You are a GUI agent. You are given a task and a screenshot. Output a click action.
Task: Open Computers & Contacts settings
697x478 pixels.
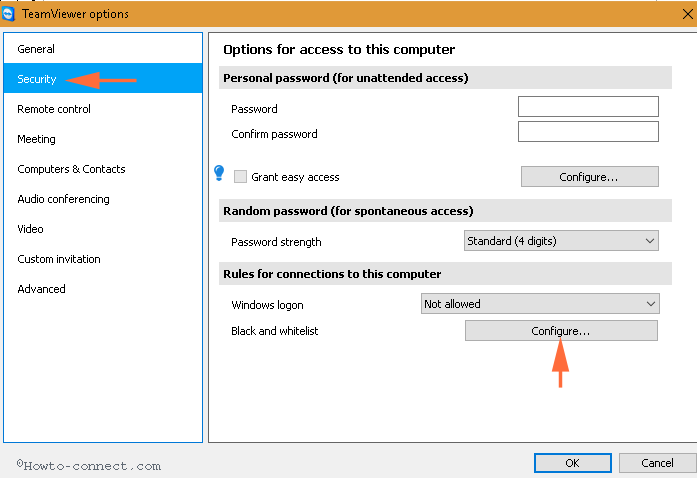(x=103, y=169)
